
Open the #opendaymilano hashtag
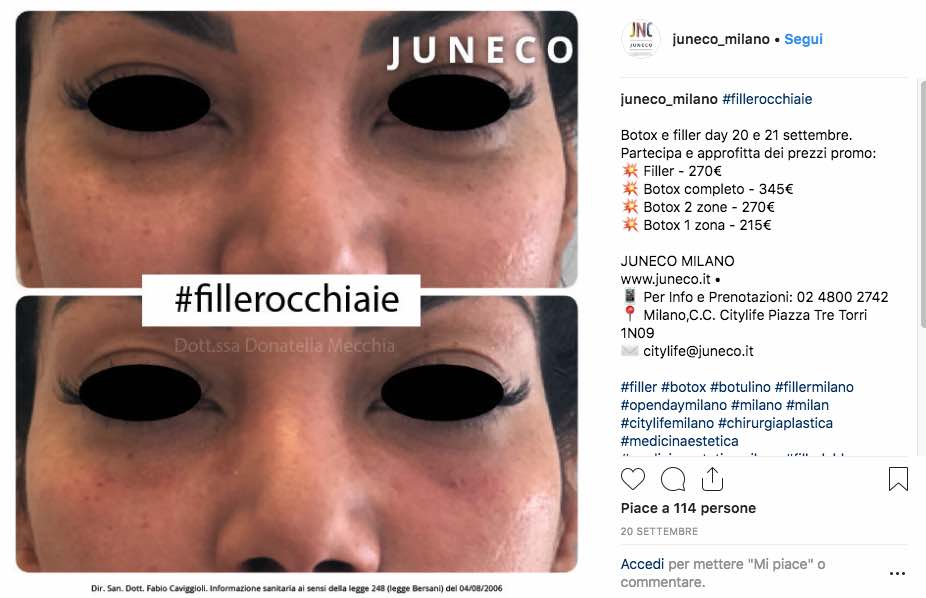(x=673, y=405)
